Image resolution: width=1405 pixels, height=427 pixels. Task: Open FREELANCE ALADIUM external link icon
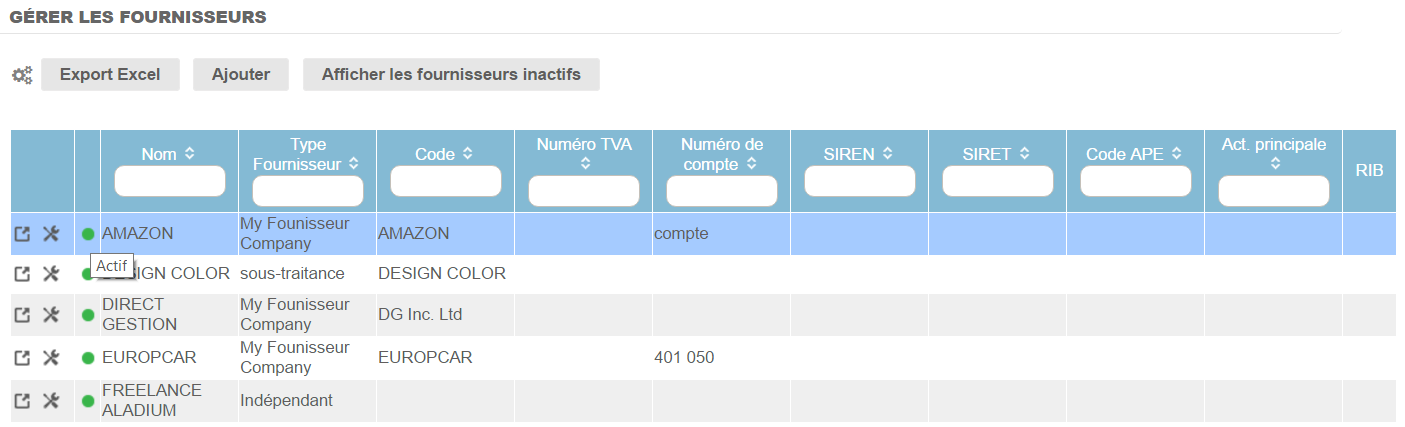pyautogui.click(x=22, y=401)
